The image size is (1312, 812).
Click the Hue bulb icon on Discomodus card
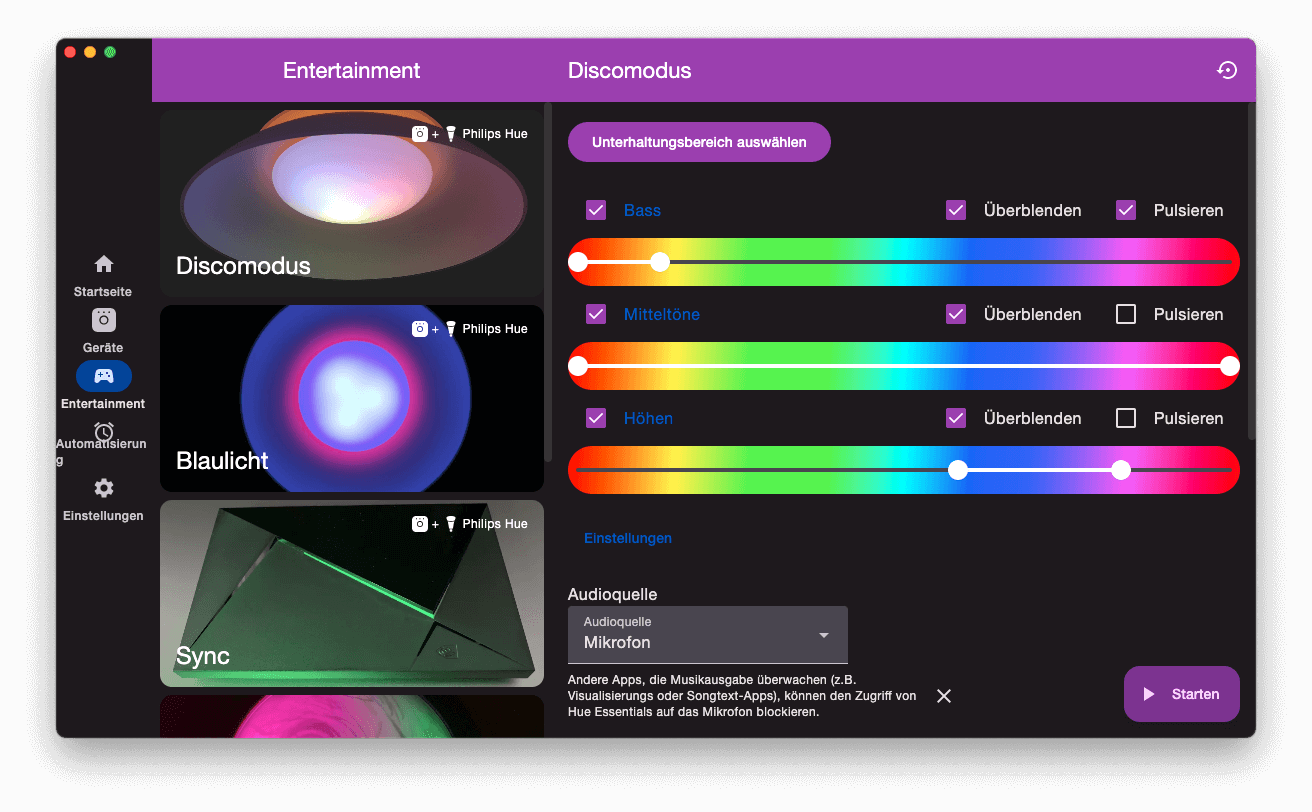(x=451, y=134)
